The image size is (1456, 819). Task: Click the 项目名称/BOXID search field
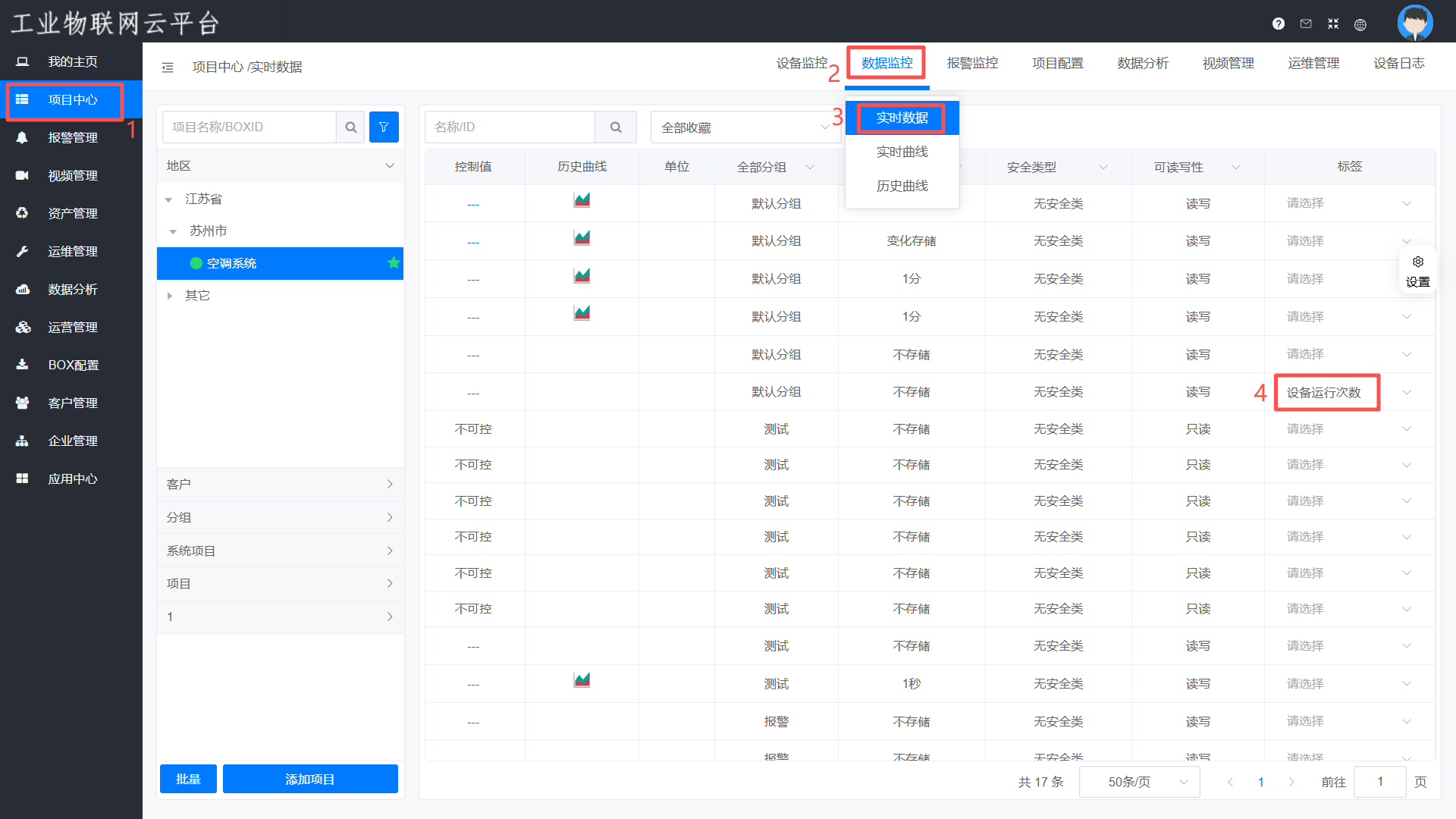click(x=249, y=127)
